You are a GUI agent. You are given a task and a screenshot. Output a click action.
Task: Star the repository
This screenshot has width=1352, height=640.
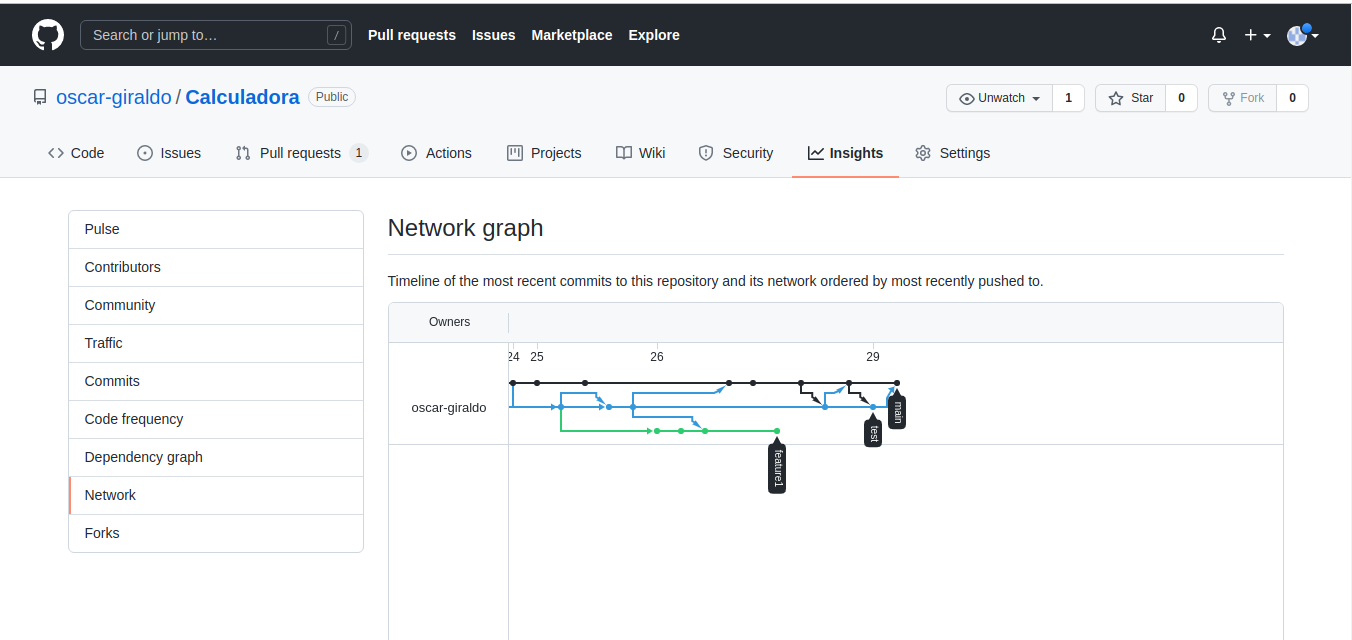tap(1131, 98)
